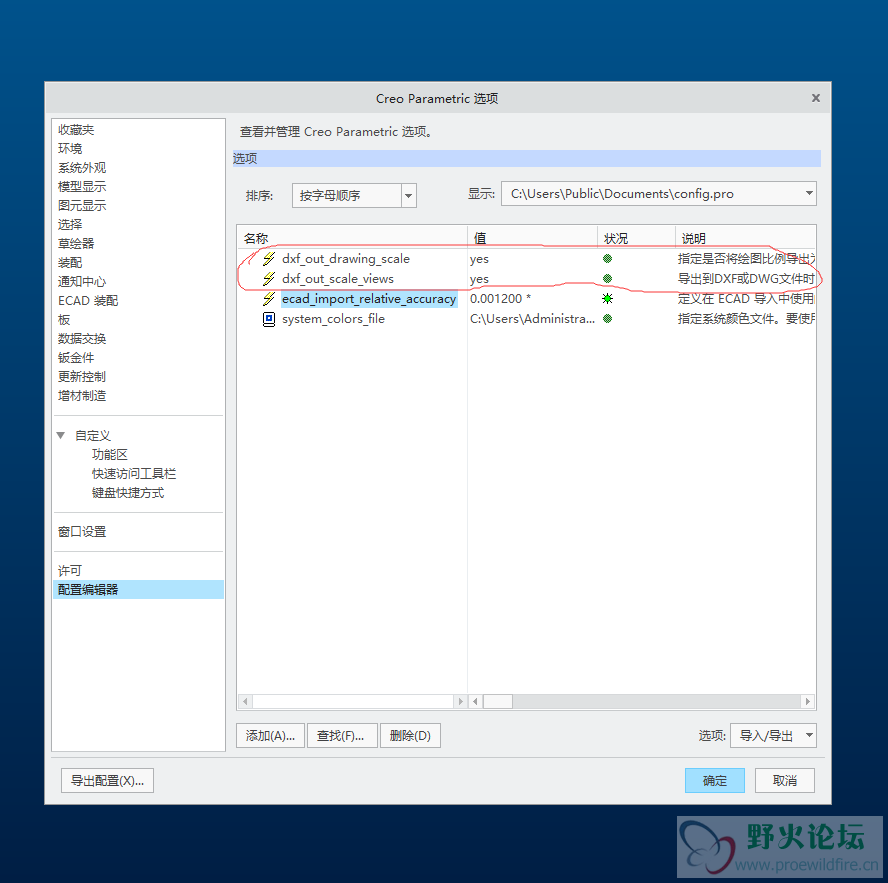This screenshot has height=883, width=888.
Task: Select 系统外观 in the sidebar
Action: point(82,168)
